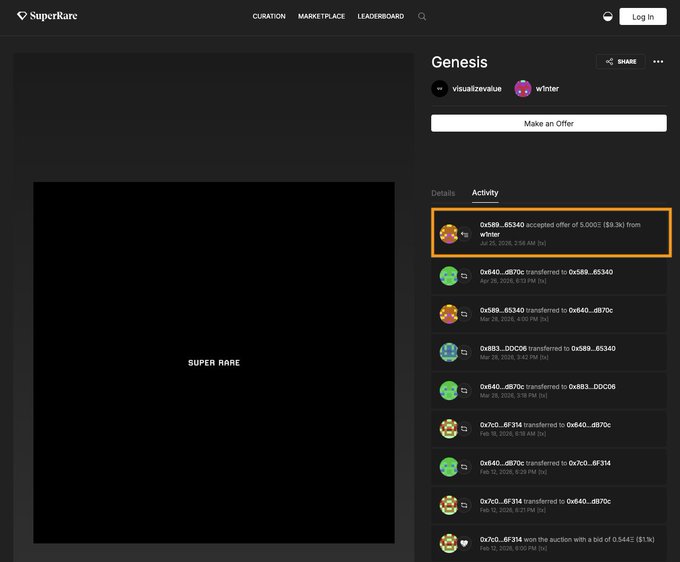The width and height of the screenshot is (680, 562).
Task: Click avatar on accepted offer row
Action: 449,234
